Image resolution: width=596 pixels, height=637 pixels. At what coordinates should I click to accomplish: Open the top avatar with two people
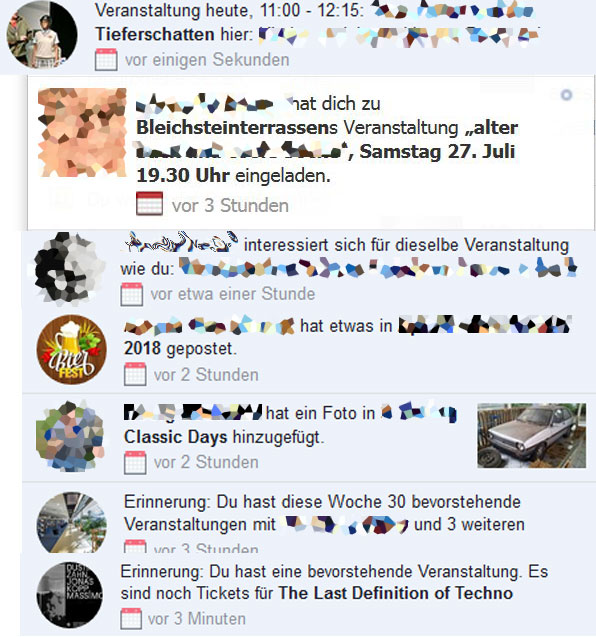click(42, 34)
